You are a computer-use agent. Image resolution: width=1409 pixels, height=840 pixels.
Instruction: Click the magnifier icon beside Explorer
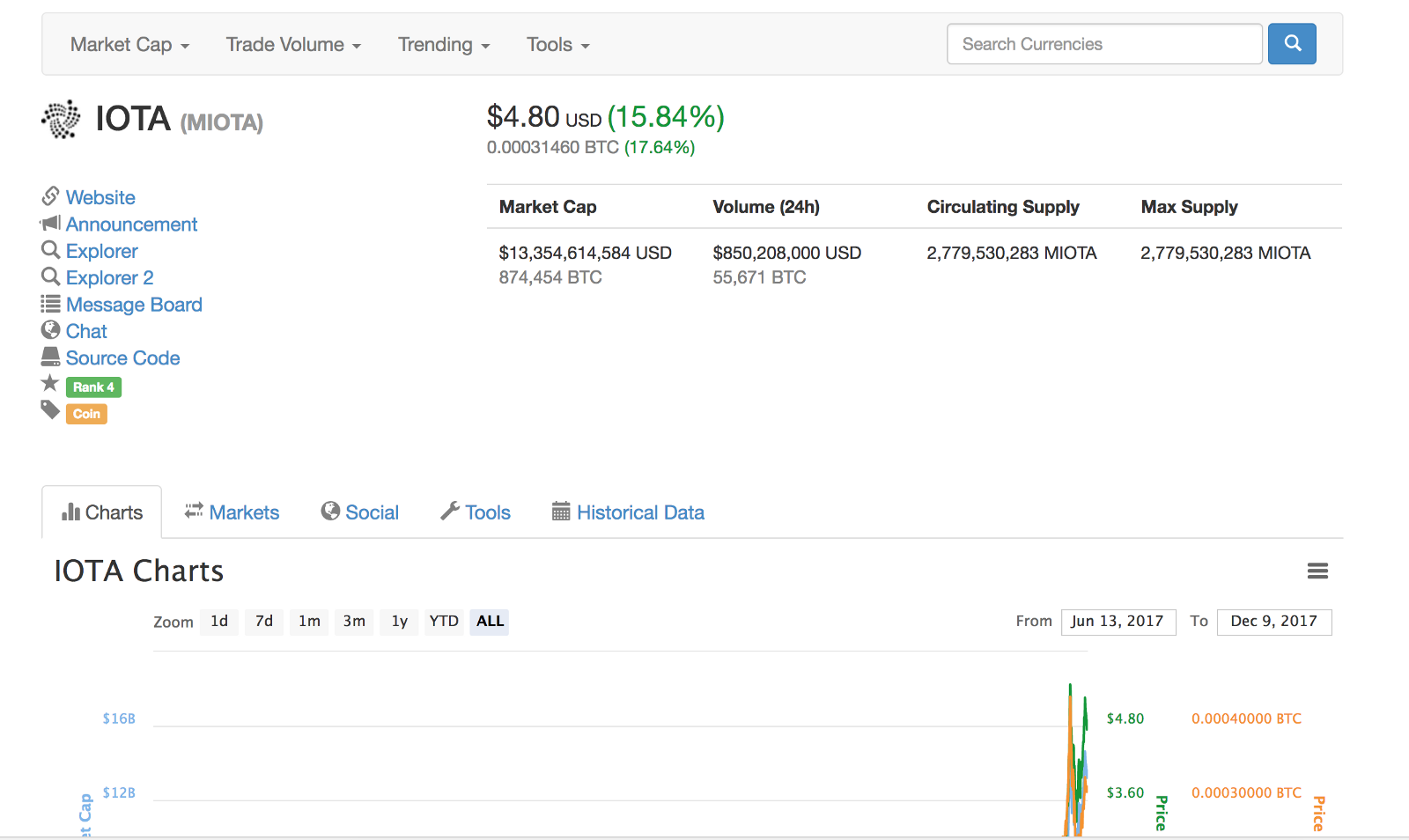pyautogui.click(x=51, y=250)
